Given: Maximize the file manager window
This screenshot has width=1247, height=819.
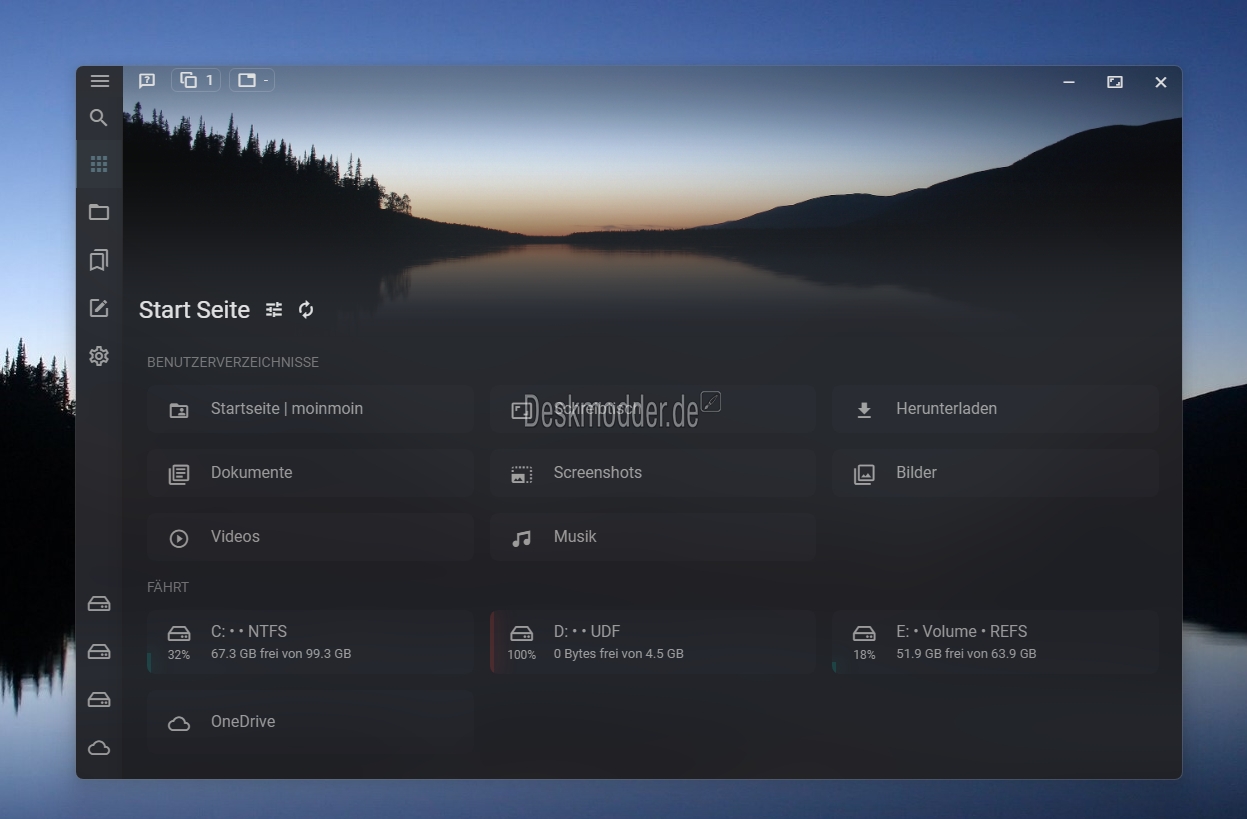Looking at the screenshot, I should [1115, 82].
